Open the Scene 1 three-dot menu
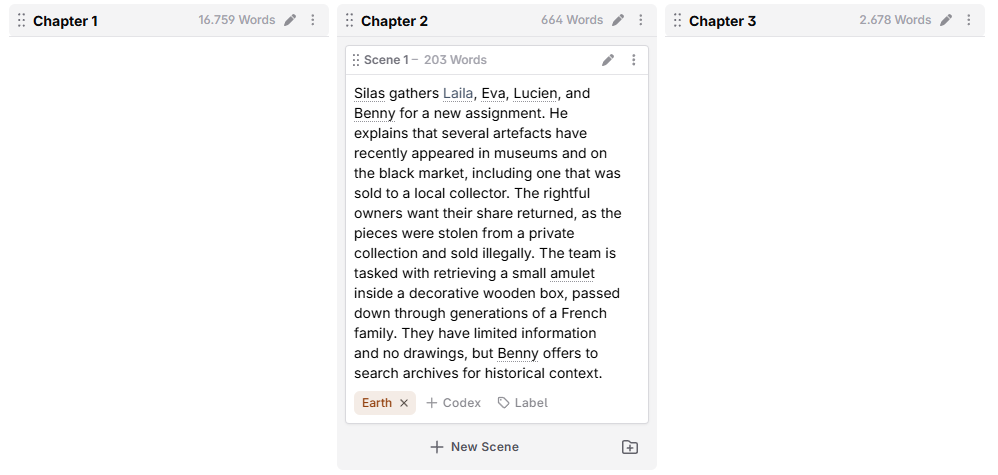The height and width of the screenshot is (475, 998). point(633,60)
